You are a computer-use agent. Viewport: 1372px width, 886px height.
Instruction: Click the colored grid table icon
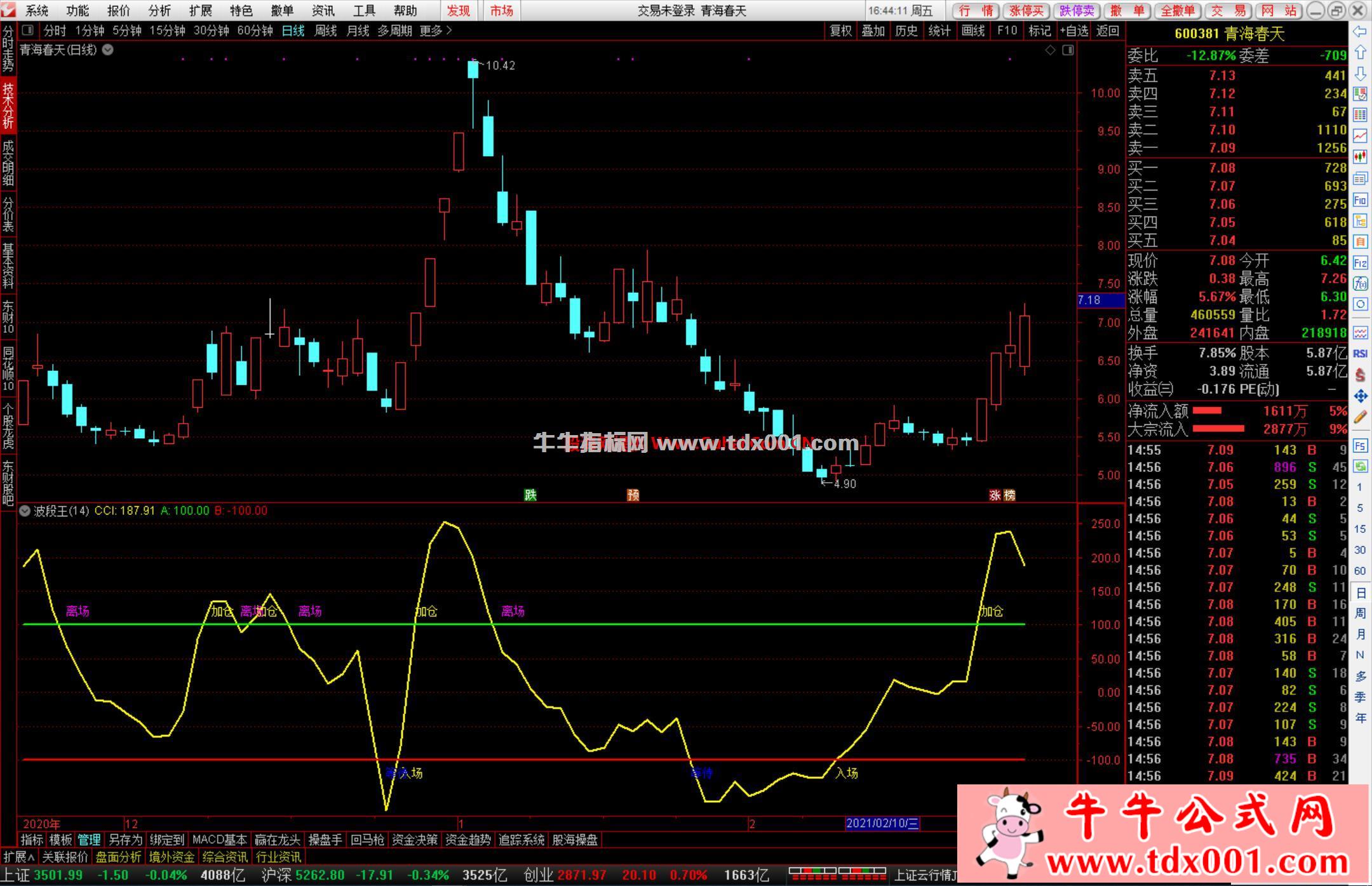pyautogui.click(x=1360, y=115)
